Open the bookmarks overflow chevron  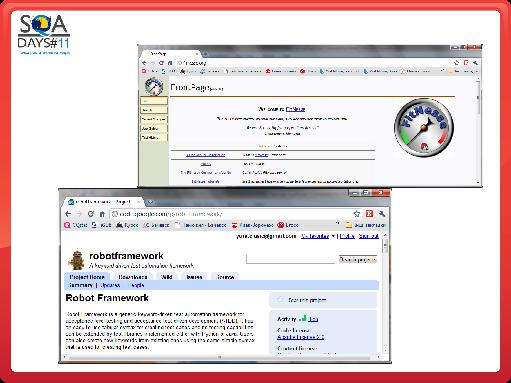337,223
